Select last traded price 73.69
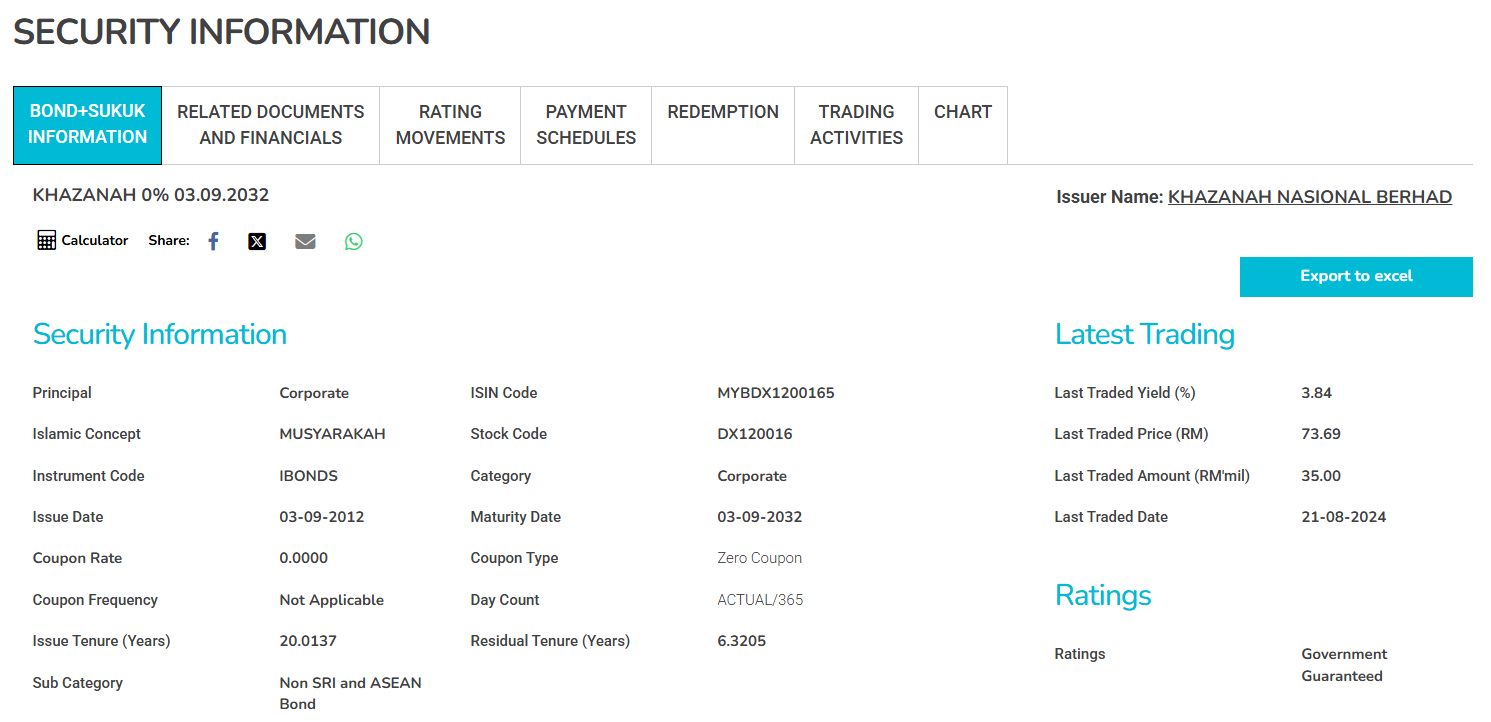The image size is (1491, 722). 1321,434
